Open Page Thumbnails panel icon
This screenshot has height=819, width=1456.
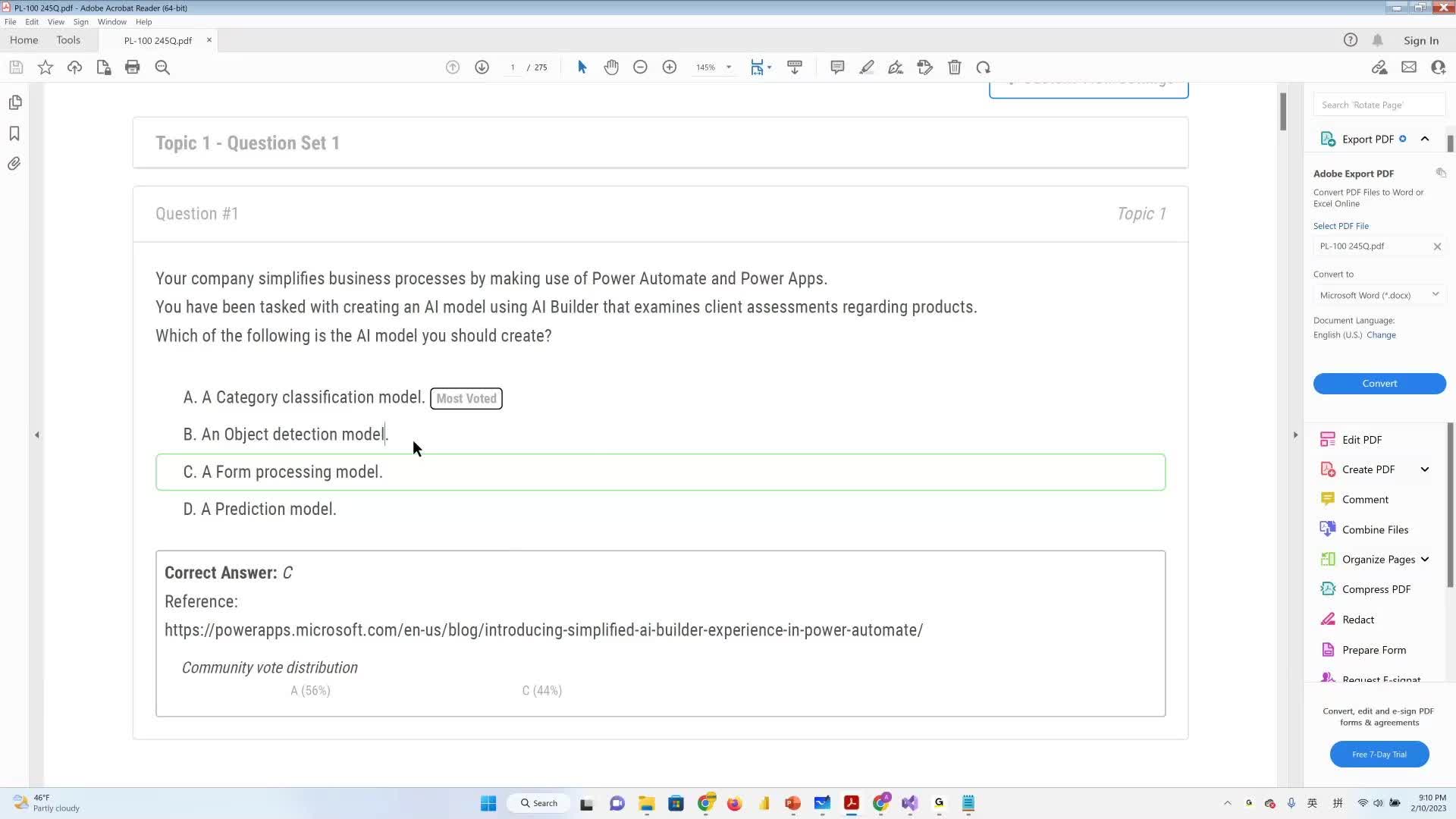(15, 102)
